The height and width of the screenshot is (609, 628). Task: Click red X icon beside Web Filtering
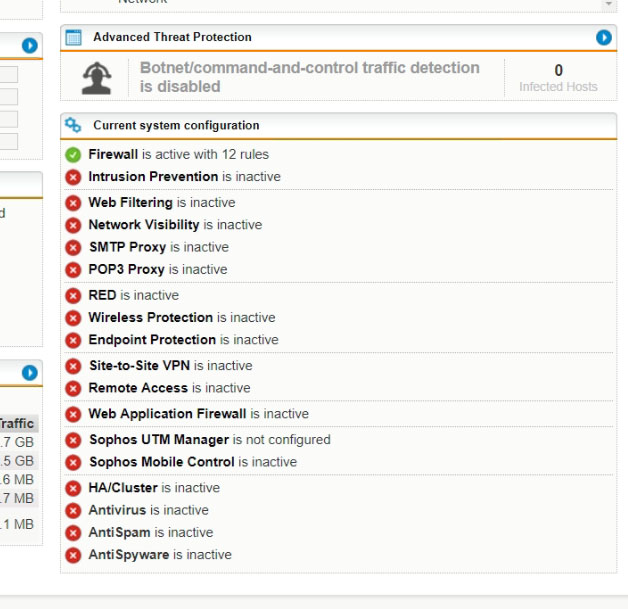point(73,203)
